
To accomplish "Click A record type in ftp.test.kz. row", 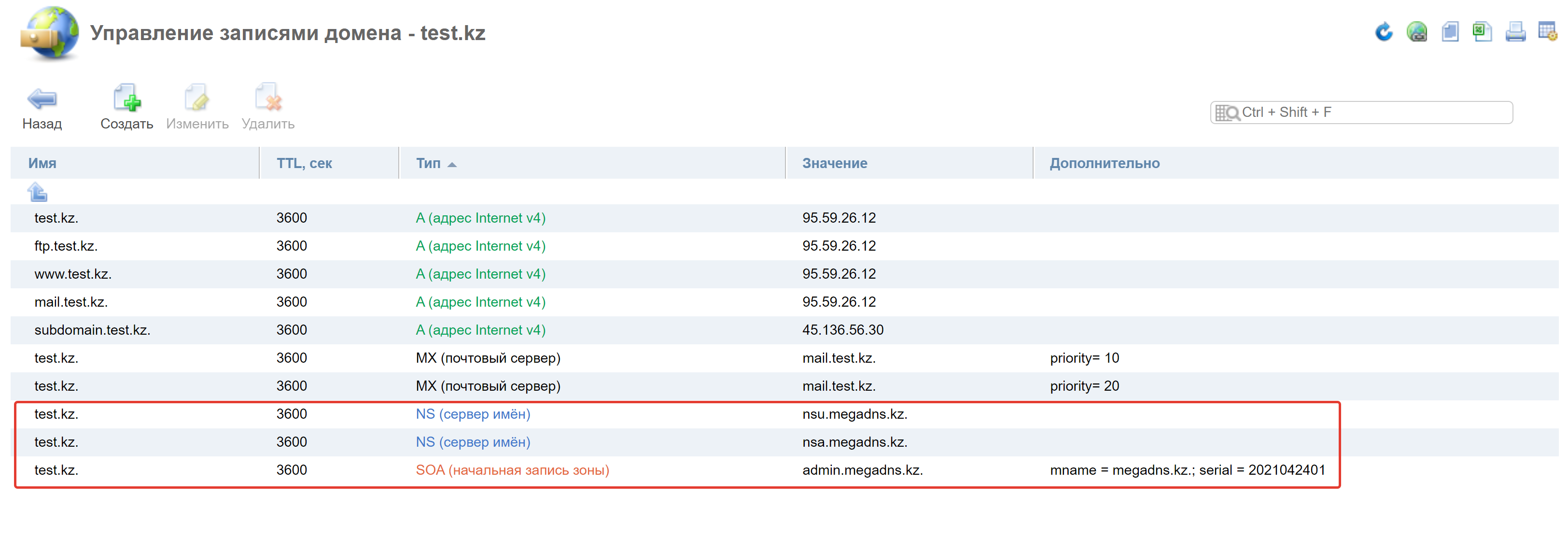I will point(480,246).
